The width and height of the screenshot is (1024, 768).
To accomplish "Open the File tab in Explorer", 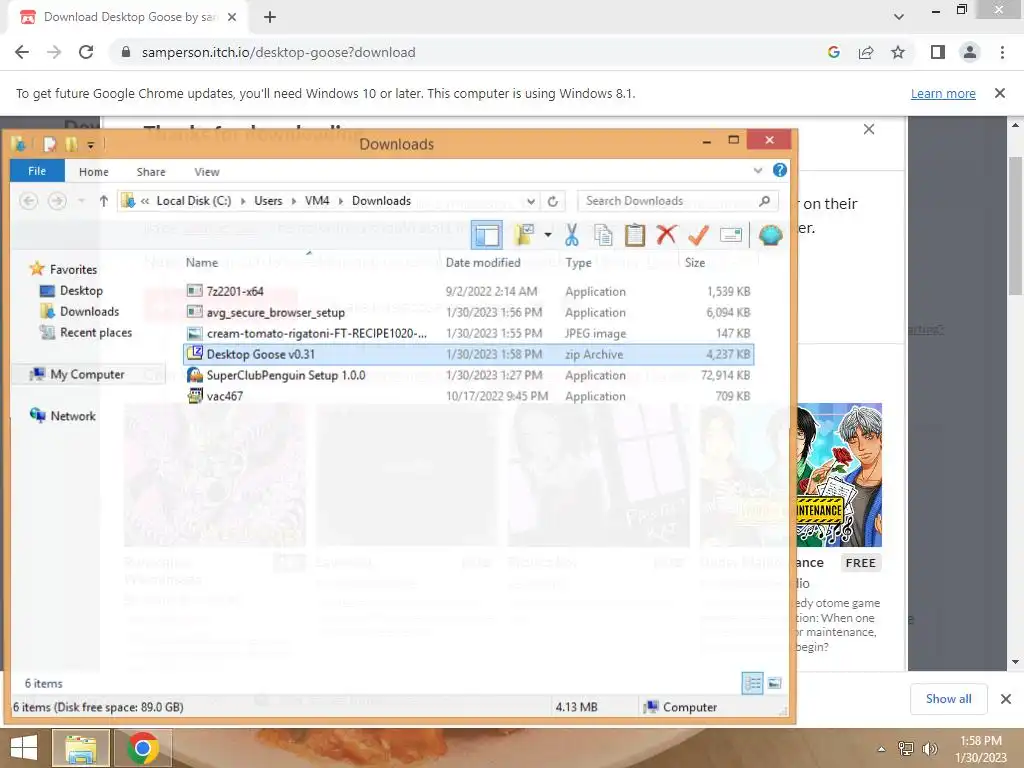I will (x=37, y=171).
